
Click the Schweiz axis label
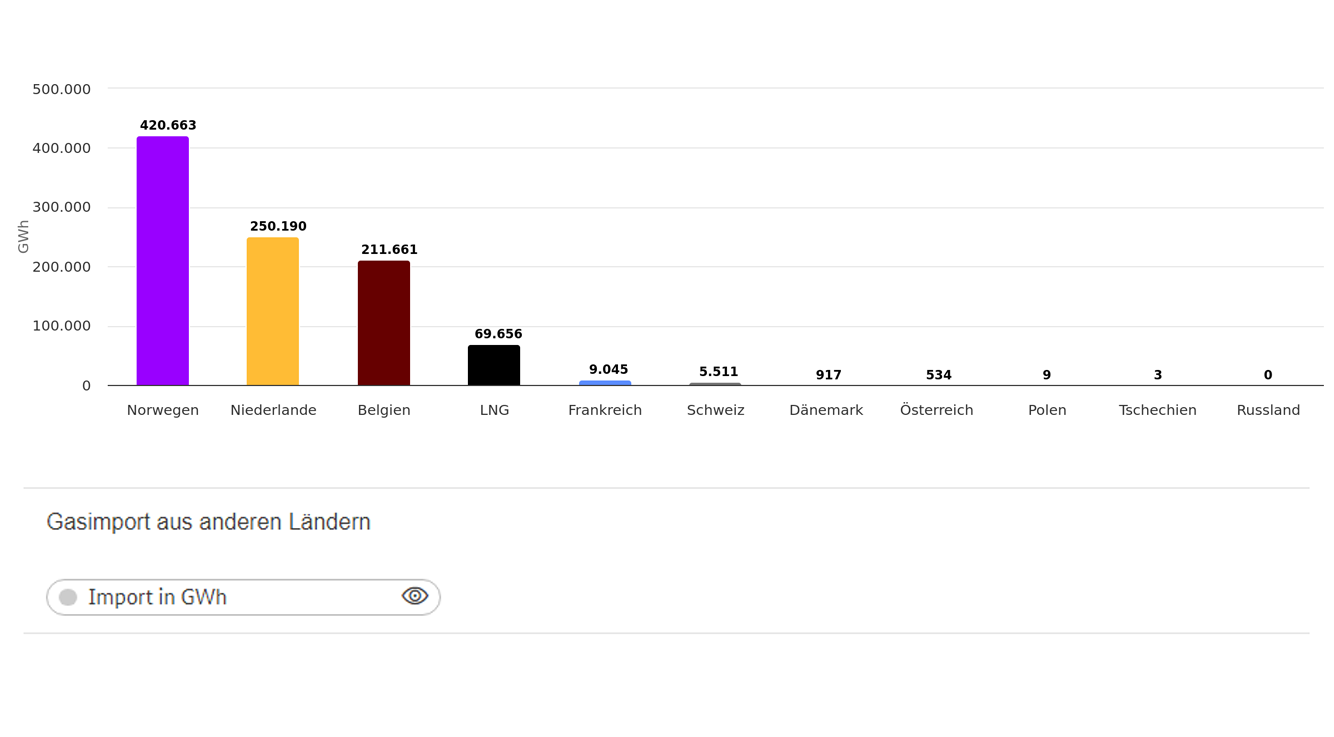click(715, 410)
